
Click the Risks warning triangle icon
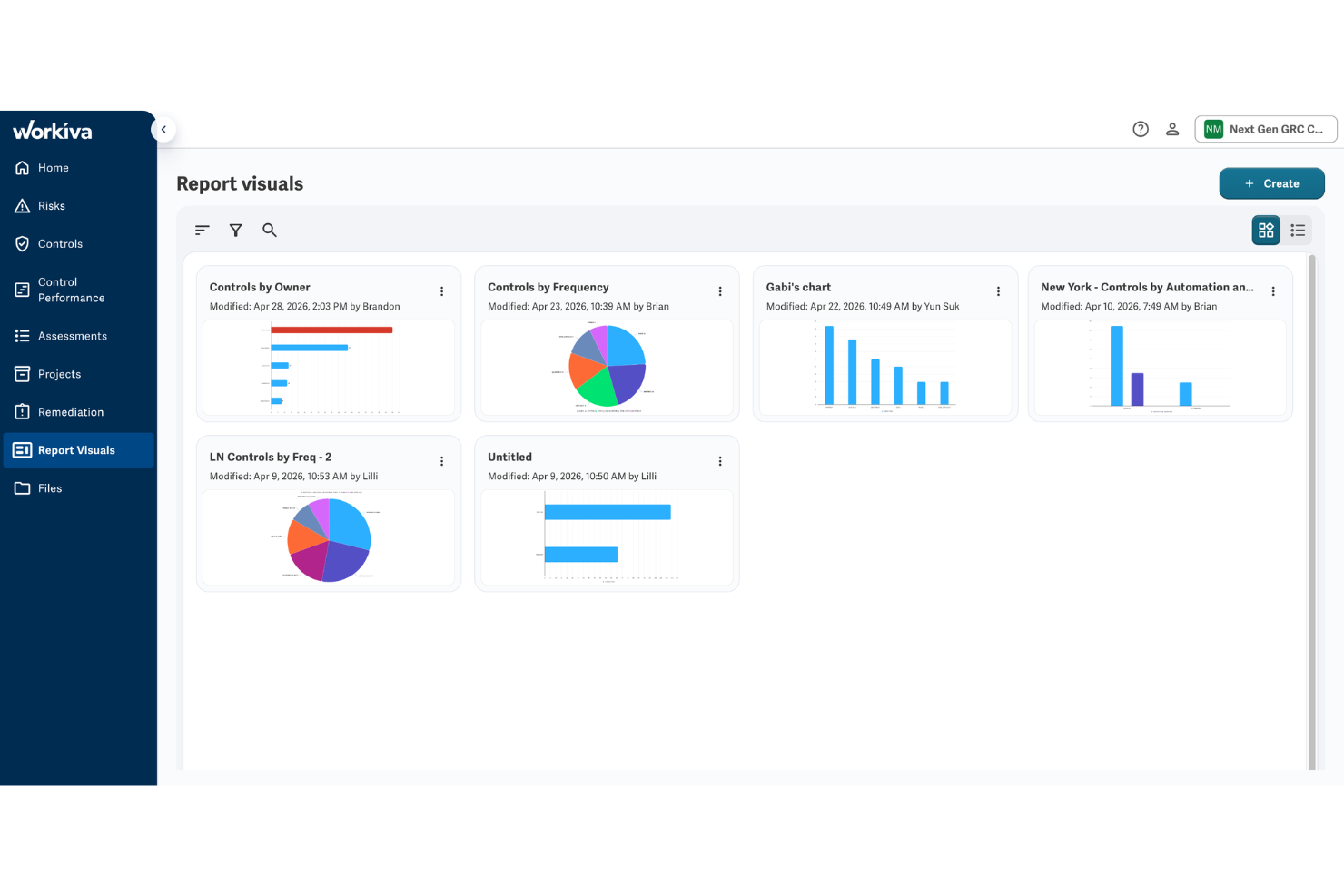23,206
